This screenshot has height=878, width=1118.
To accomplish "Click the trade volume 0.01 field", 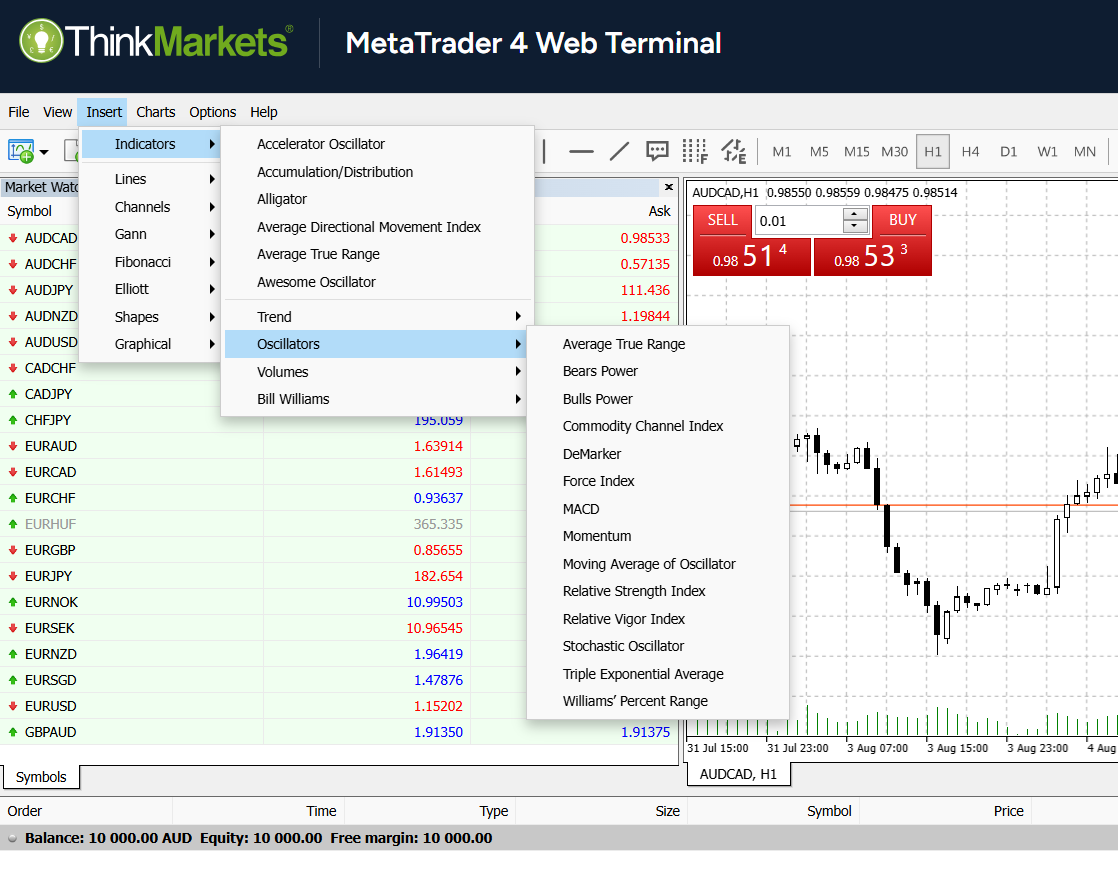I will [x=799, y=220].
